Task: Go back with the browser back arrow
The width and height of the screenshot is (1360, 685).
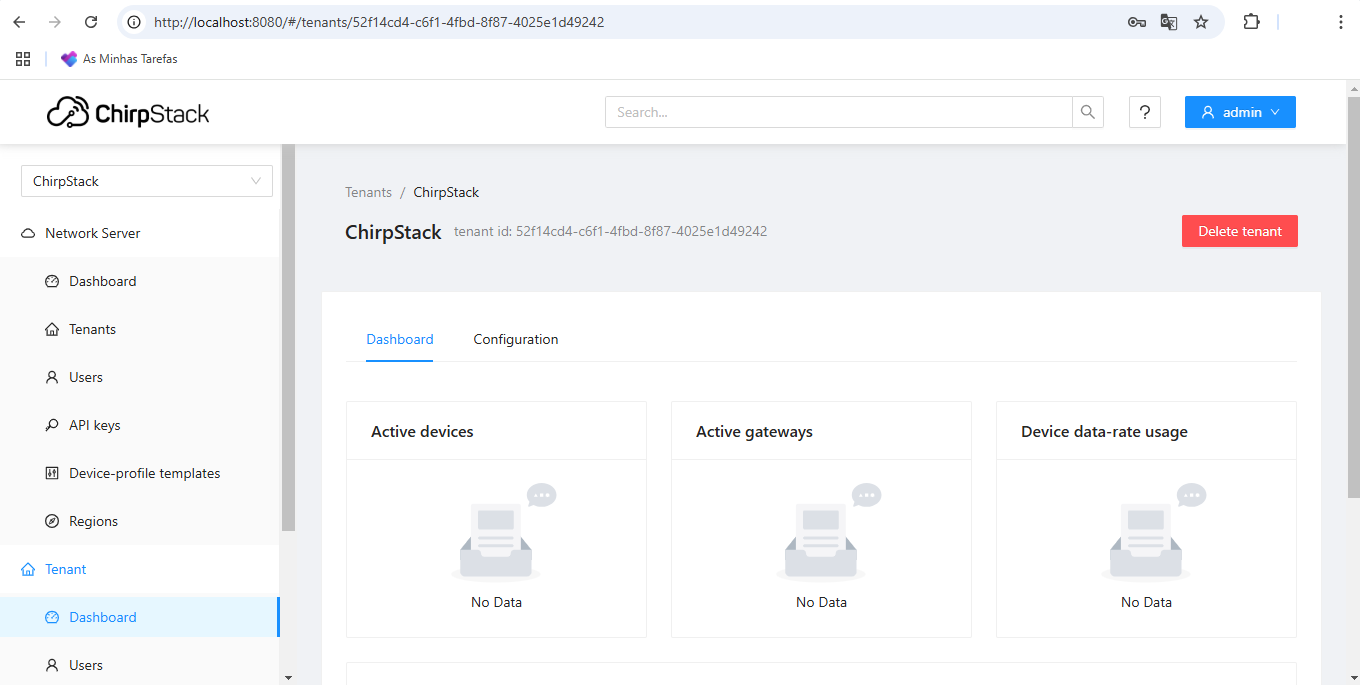Action: [19, 22]
